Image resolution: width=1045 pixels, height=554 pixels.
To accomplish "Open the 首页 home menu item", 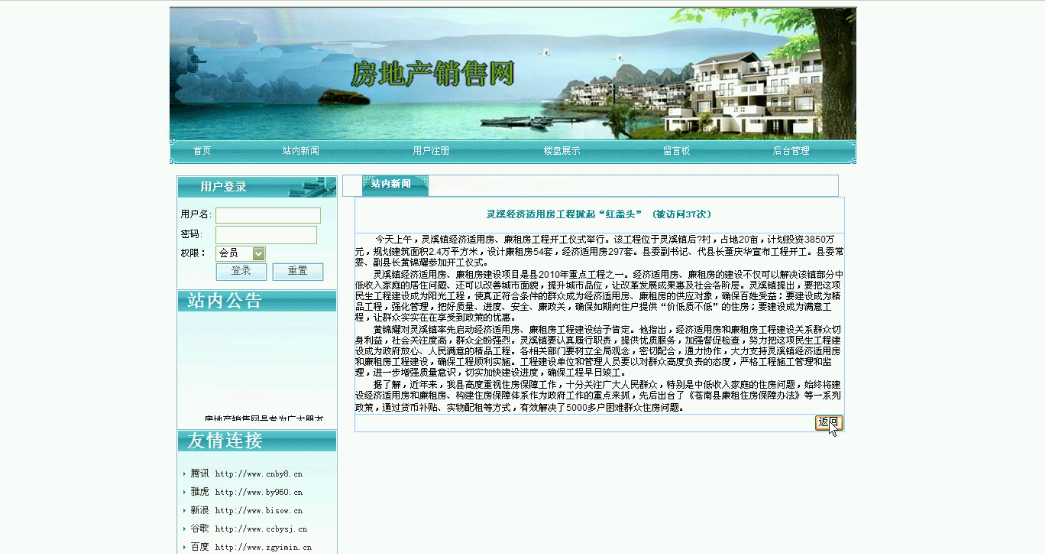I will (x=202, y=151).
